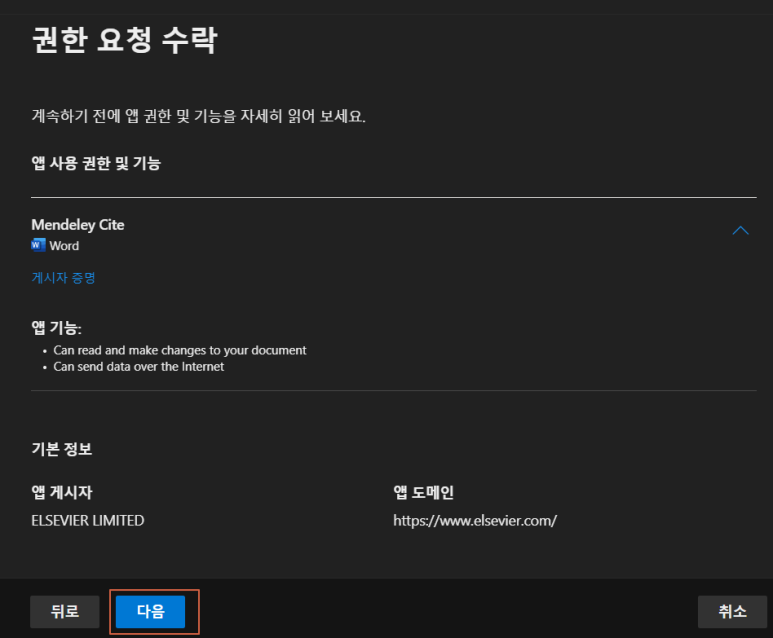The width and height of the screenshot is (773, 638).
Task: Open the 게시자 증명 link
Action: tap(63, 278)
